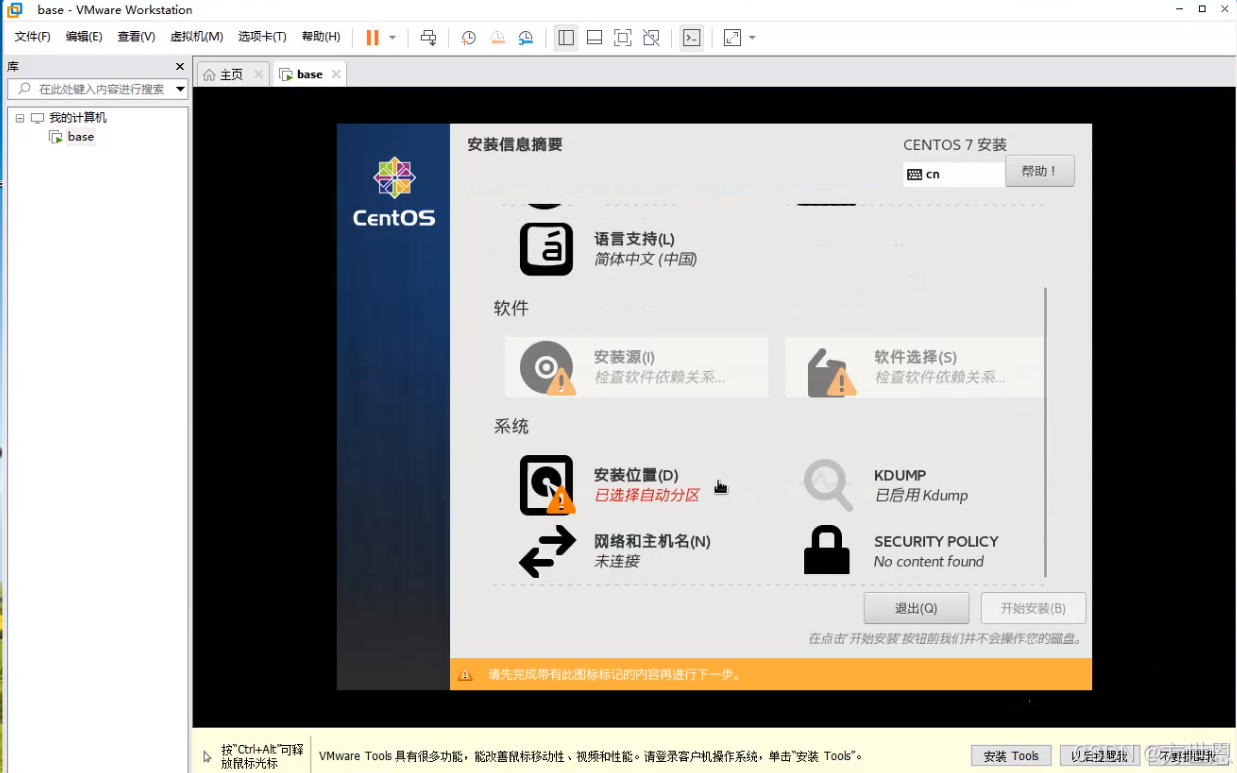Expand the library search dropdown arrow
The height and width of the screenshot is (773, 1237).
(181, 89)
